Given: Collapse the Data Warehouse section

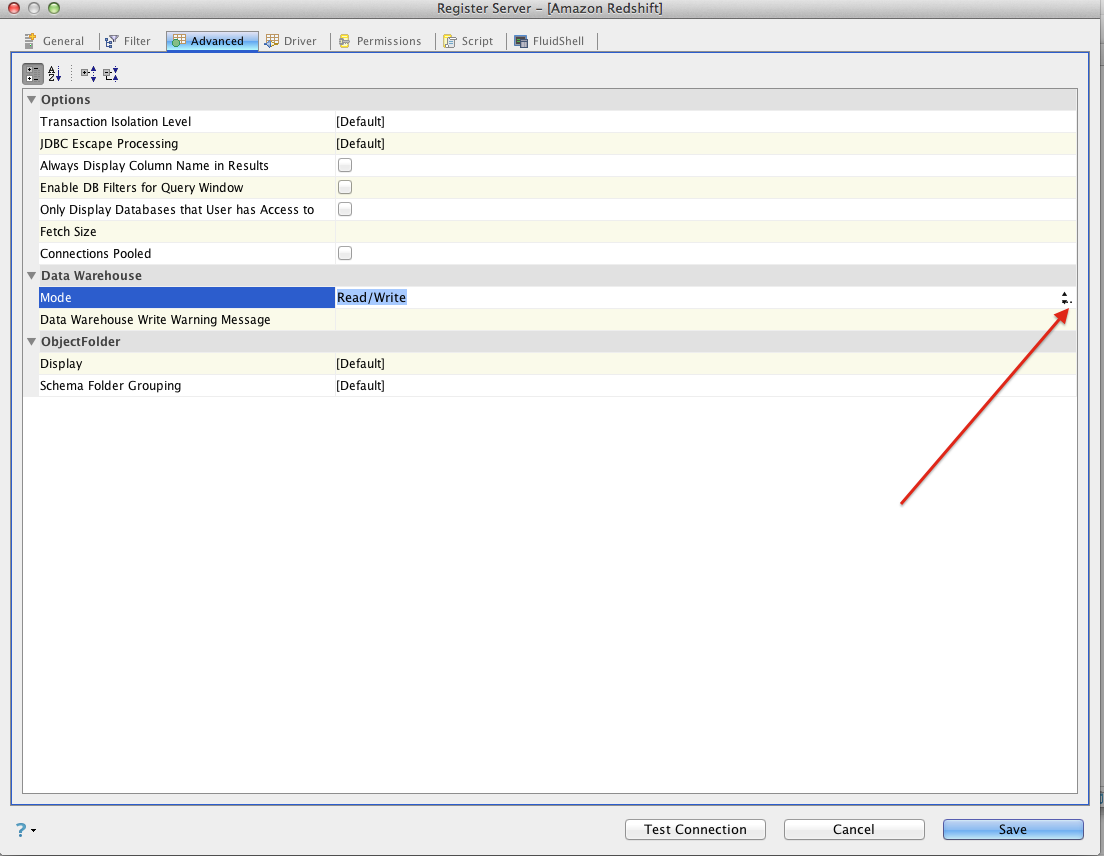Looking at the screenshot, I should [32, 275].
